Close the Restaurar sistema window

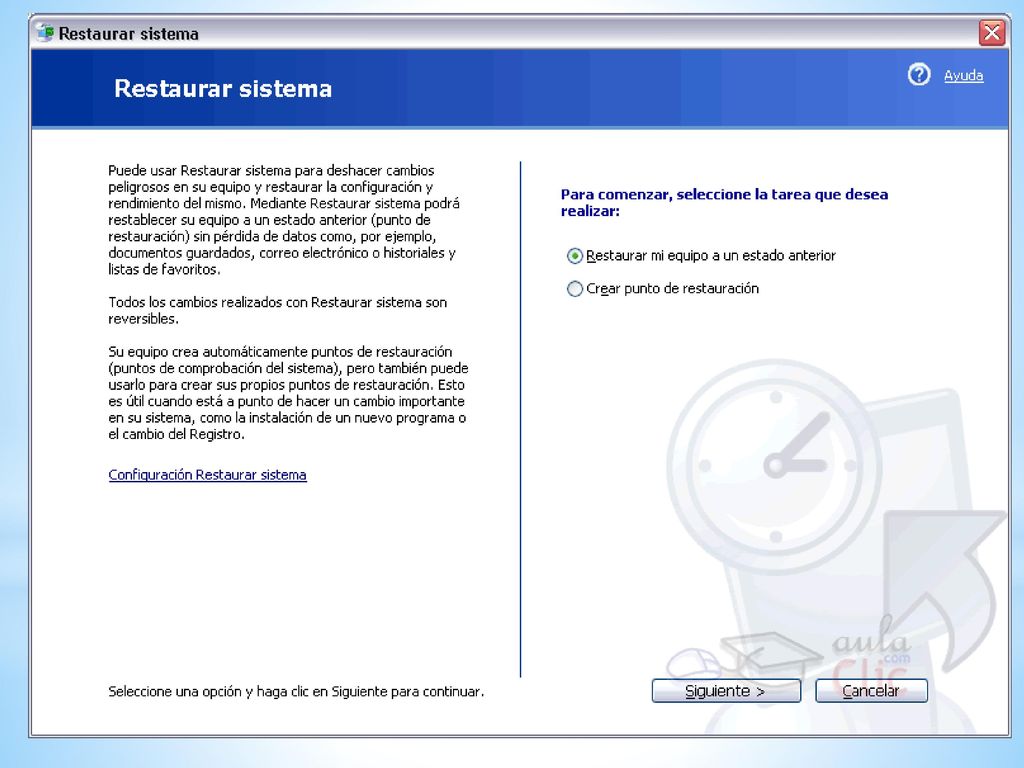point(991,33)
